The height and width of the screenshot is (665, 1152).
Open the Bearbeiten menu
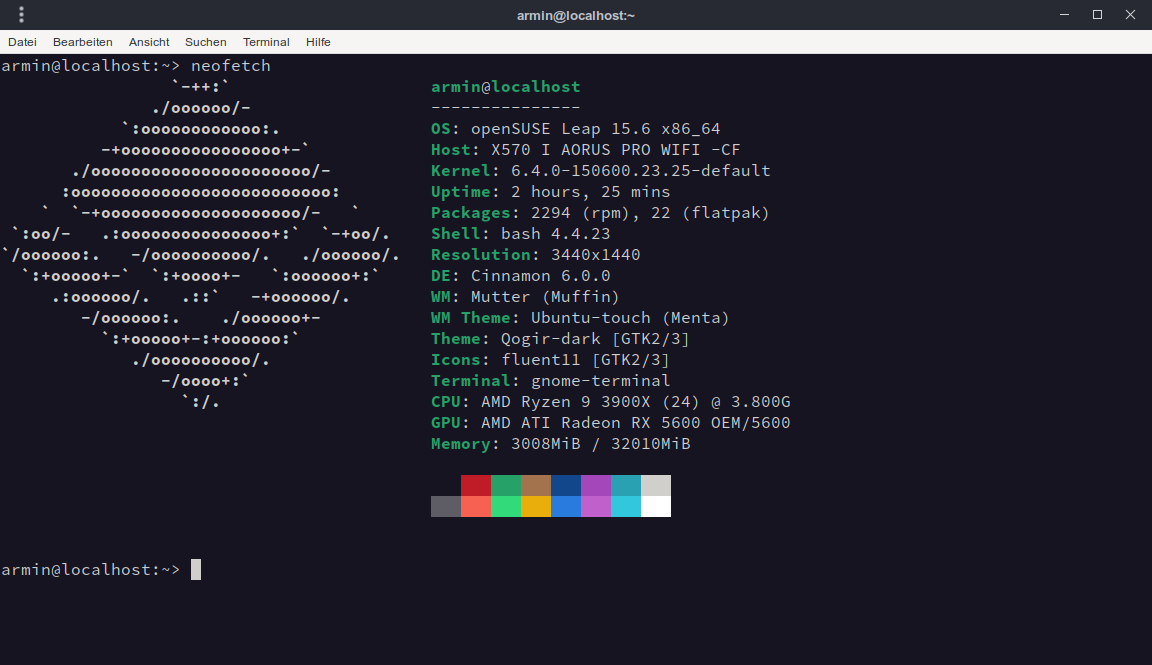(82, 42)
